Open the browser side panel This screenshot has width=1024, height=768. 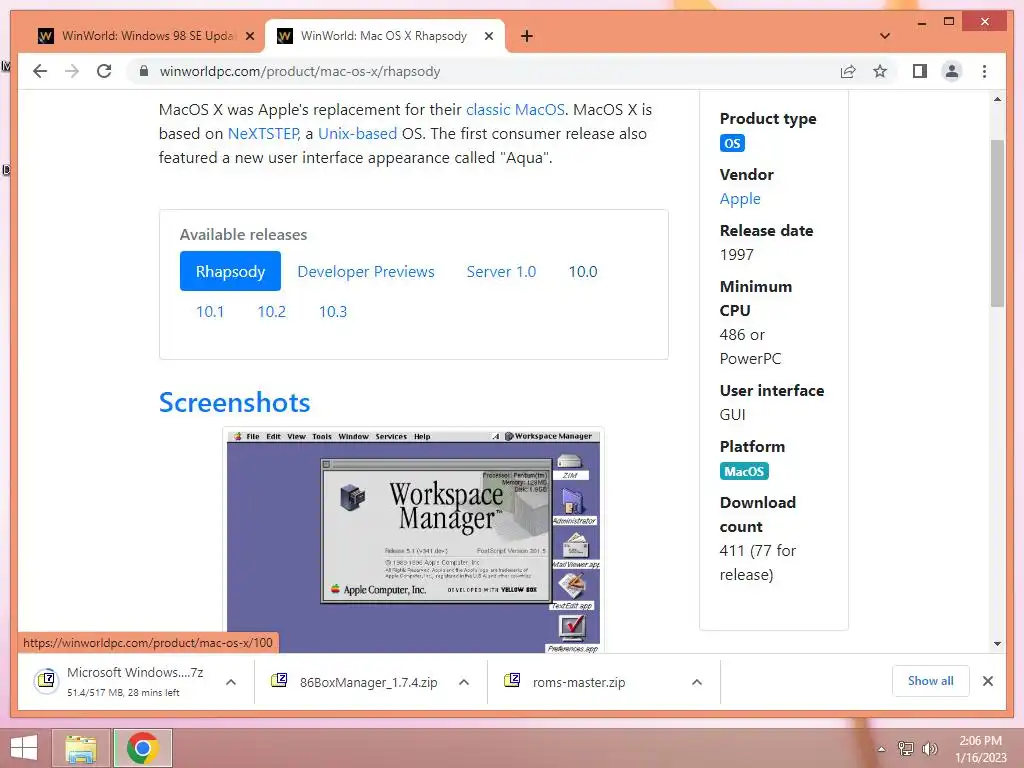point(920,71)
